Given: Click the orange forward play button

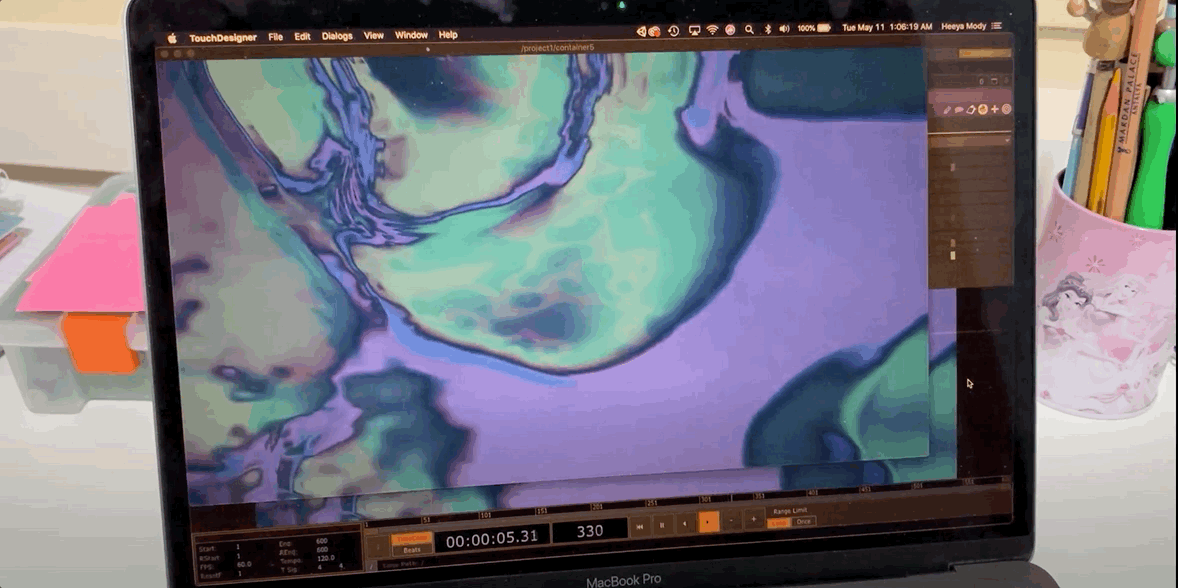Looking at the screenshot, I should (708, 522).
